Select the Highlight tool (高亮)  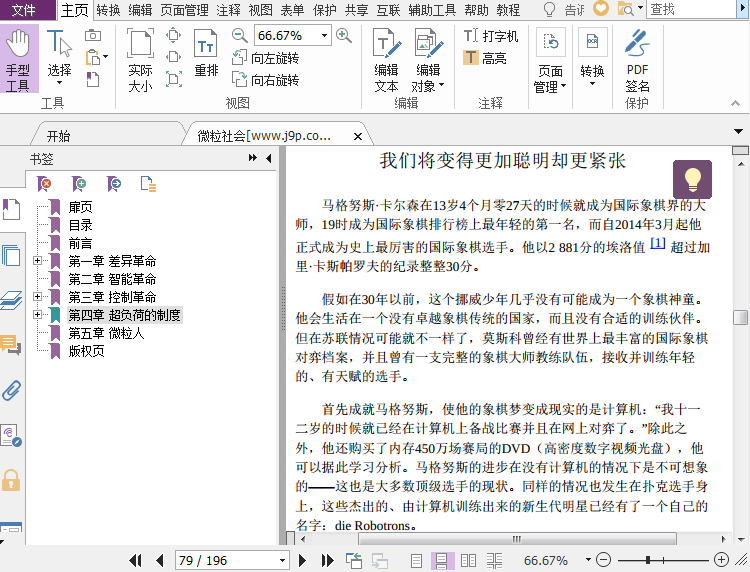pyautogui.click(x=485, y=58)
